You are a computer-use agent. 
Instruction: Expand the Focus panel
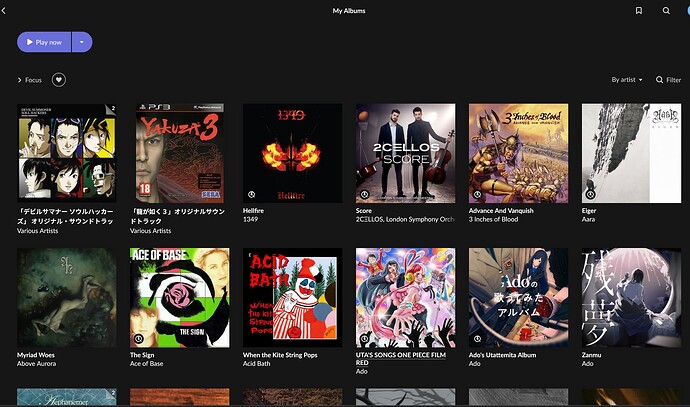coord(29,79)
